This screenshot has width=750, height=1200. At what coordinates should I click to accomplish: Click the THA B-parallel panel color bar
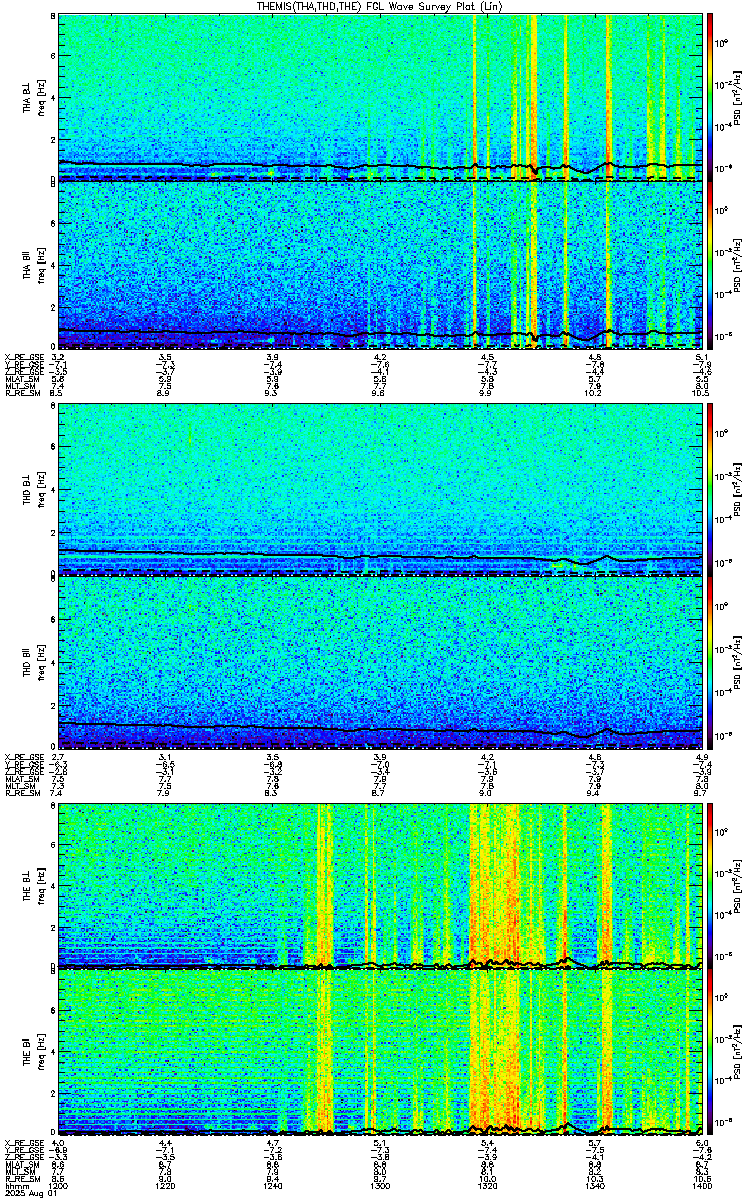coord(709,265)
